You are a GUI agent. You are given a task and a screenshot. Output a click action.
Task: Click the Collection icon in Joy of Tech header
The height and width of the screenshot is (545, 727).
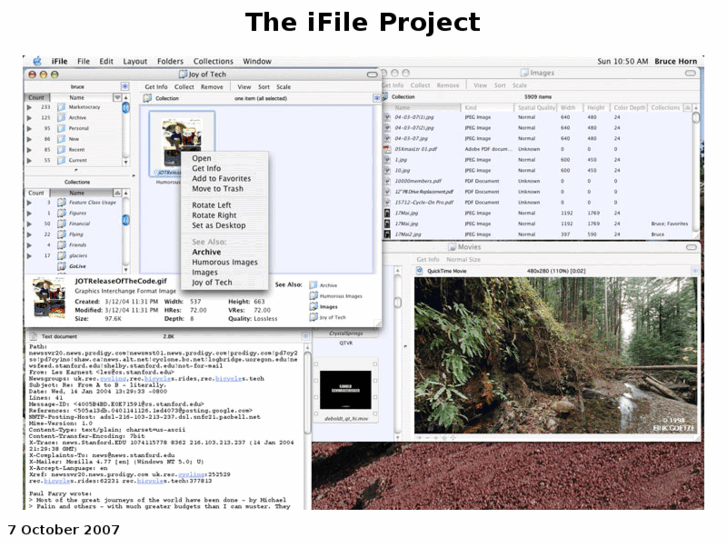pyautogui.click(x=147, y=98)
